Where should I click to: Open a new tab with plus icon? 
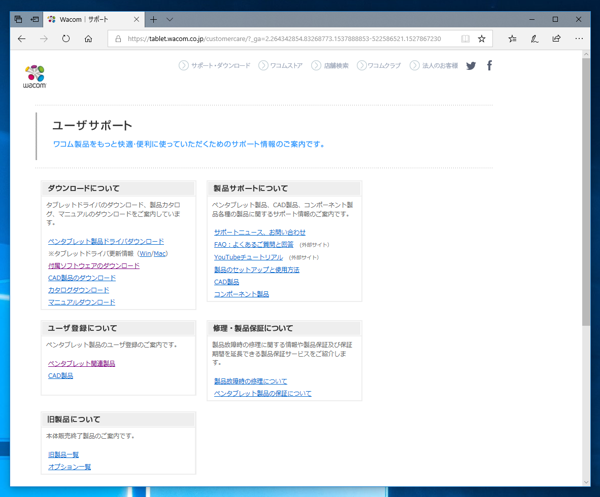click(153, 19)
